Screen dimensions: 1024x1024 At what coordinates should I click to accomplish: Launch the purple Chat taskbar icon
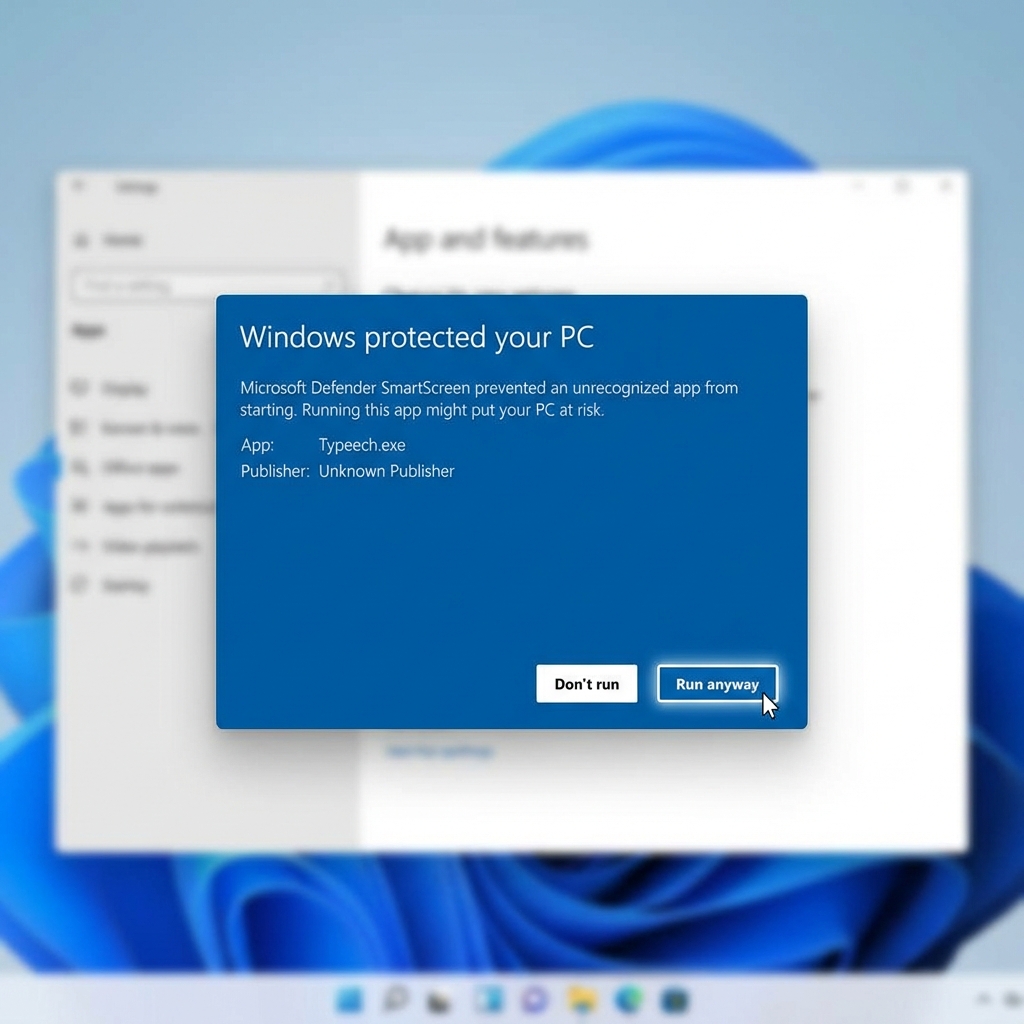coord(535,999)
